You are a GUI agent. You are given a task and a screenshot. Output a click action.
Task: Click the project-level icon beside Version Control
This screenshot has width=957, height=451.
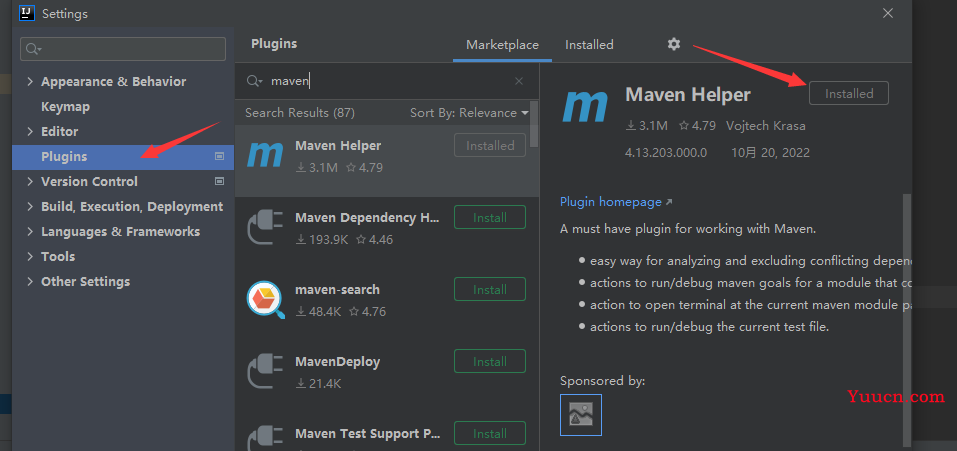(219, 181)
